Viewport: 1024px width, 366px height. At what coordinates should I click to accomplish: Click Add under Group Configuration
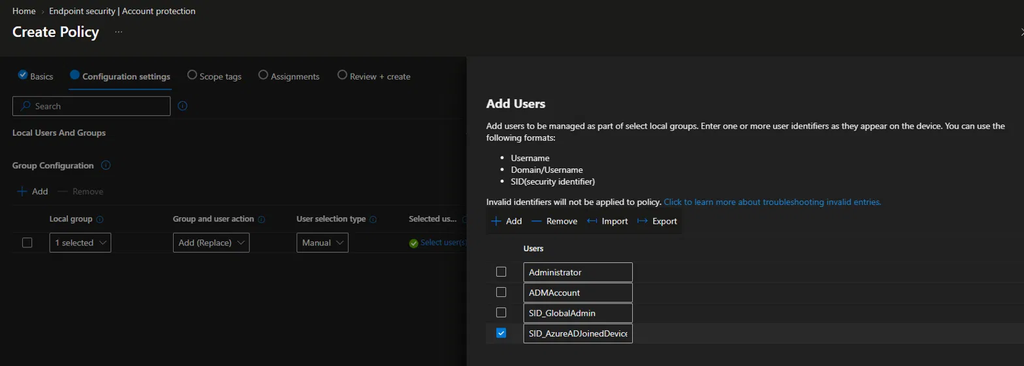pyautogui.click(x=33, y=191)
